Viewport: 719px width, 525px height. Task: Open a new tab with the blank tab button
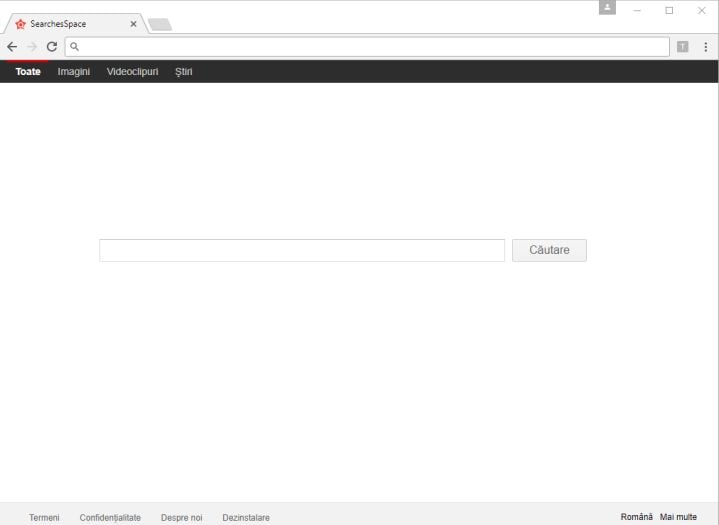pos(160,24)
